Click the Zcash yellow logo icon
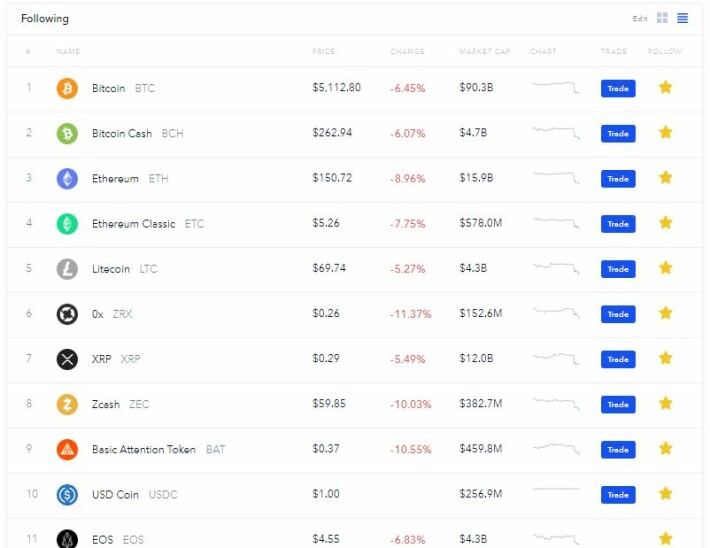The height and width of the screenshot is (548, 710). [67, 404]
